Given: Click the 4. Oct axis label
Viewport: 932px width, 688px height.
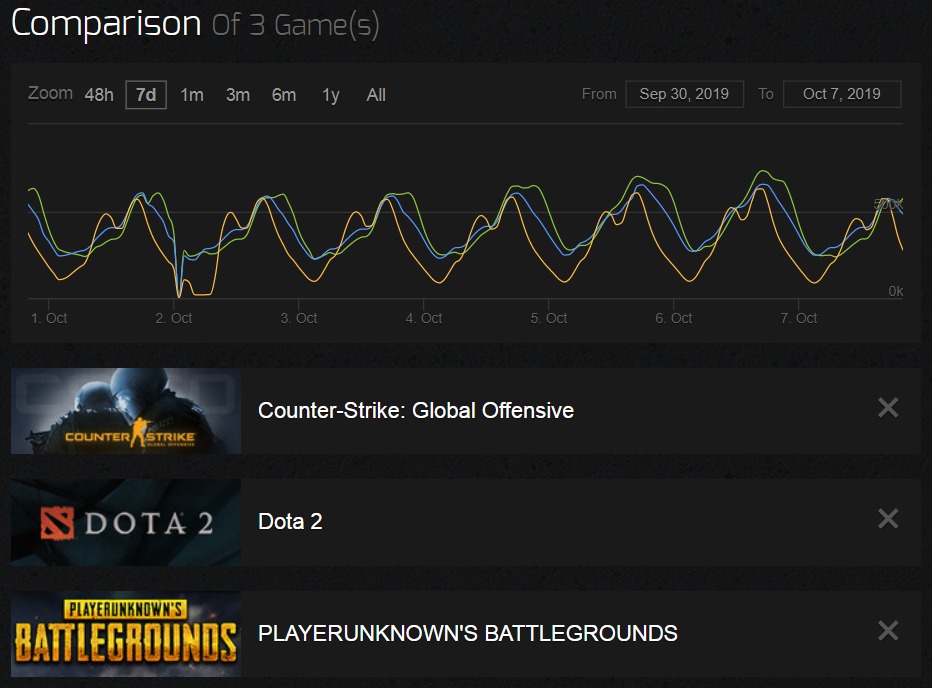Looking at the screenshot, I should [422, 317].
